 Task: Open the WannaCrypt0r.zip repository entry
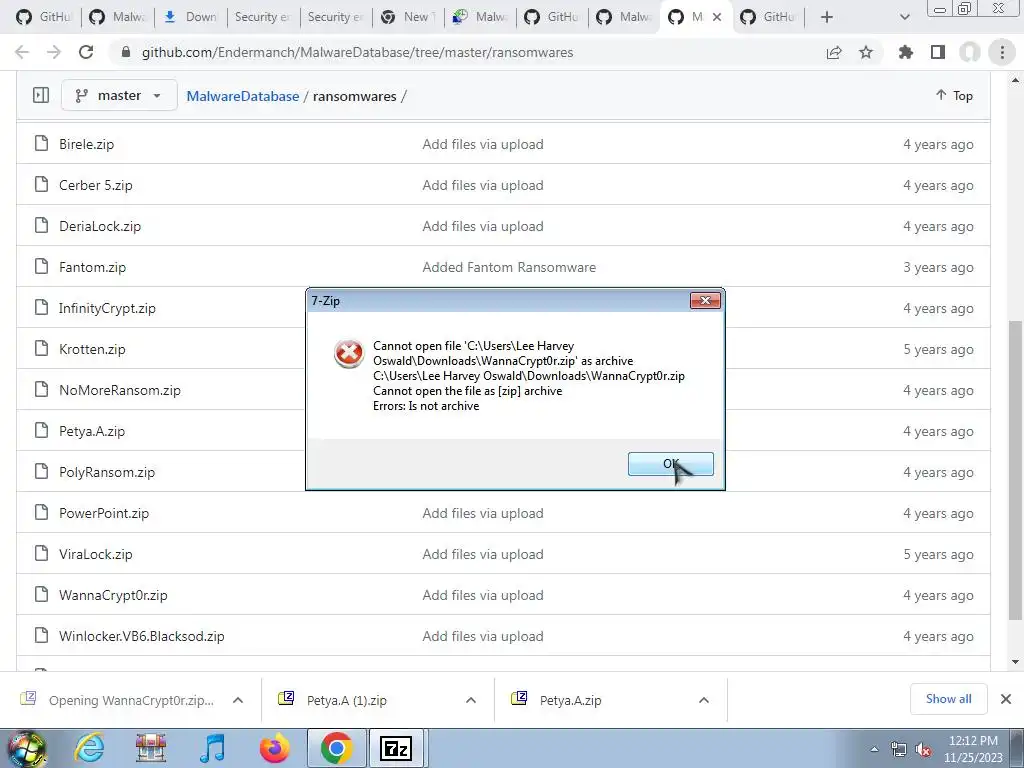(x=113, y=596)
